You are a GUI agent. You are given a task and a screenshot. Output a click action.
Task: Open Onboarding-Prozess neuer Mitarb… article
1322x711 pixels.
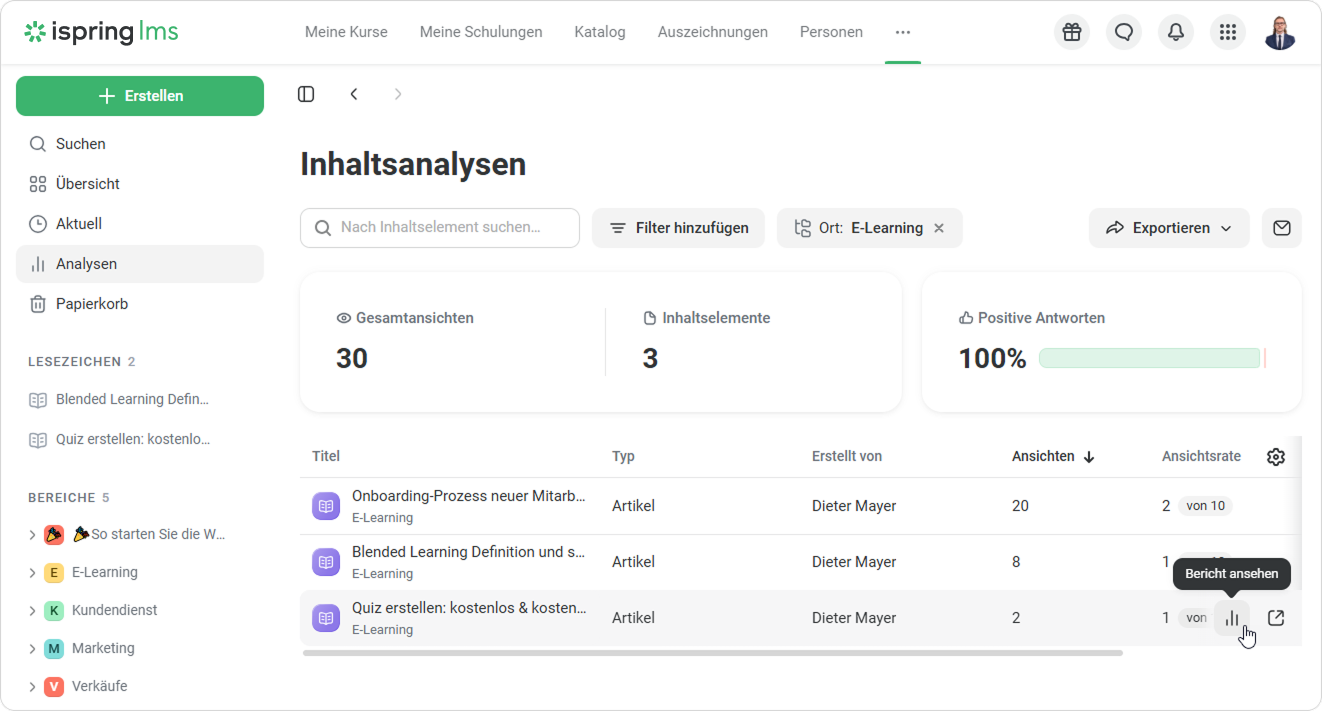pyautogui.click(x=469, y=497)
